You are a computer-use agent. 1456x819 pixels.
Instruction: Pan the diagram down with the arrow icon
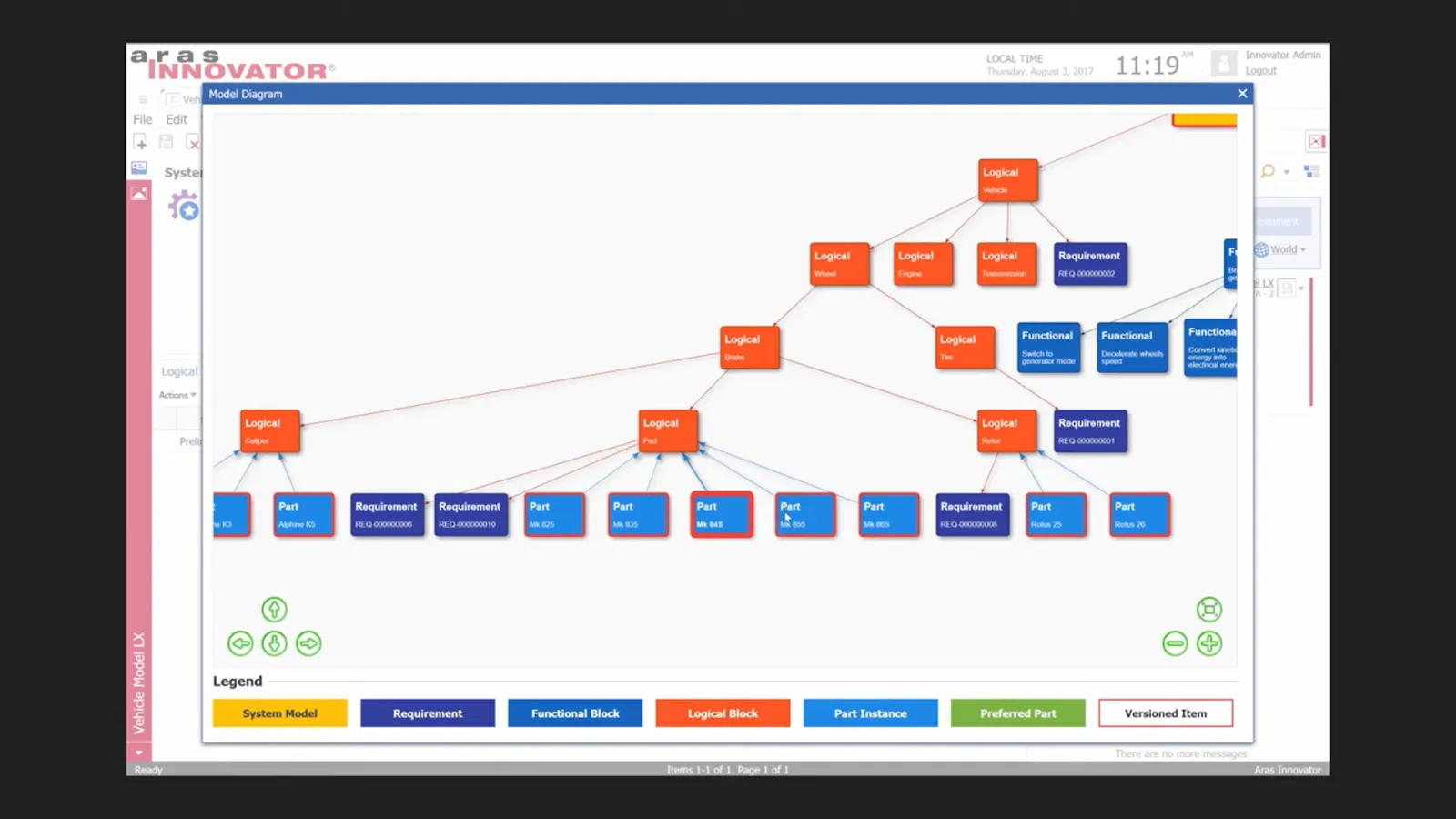[x=274, y=643]
